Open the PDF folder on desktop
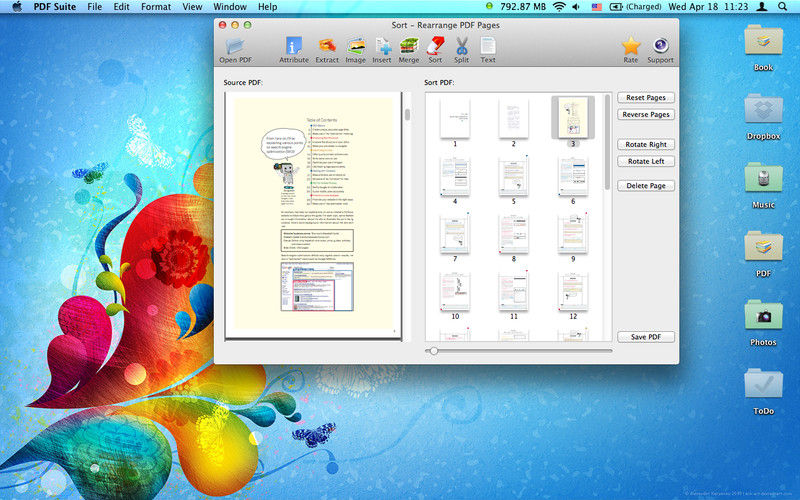Image resolution: width=800 pixels, height=500 pixels. pos(763,254)
